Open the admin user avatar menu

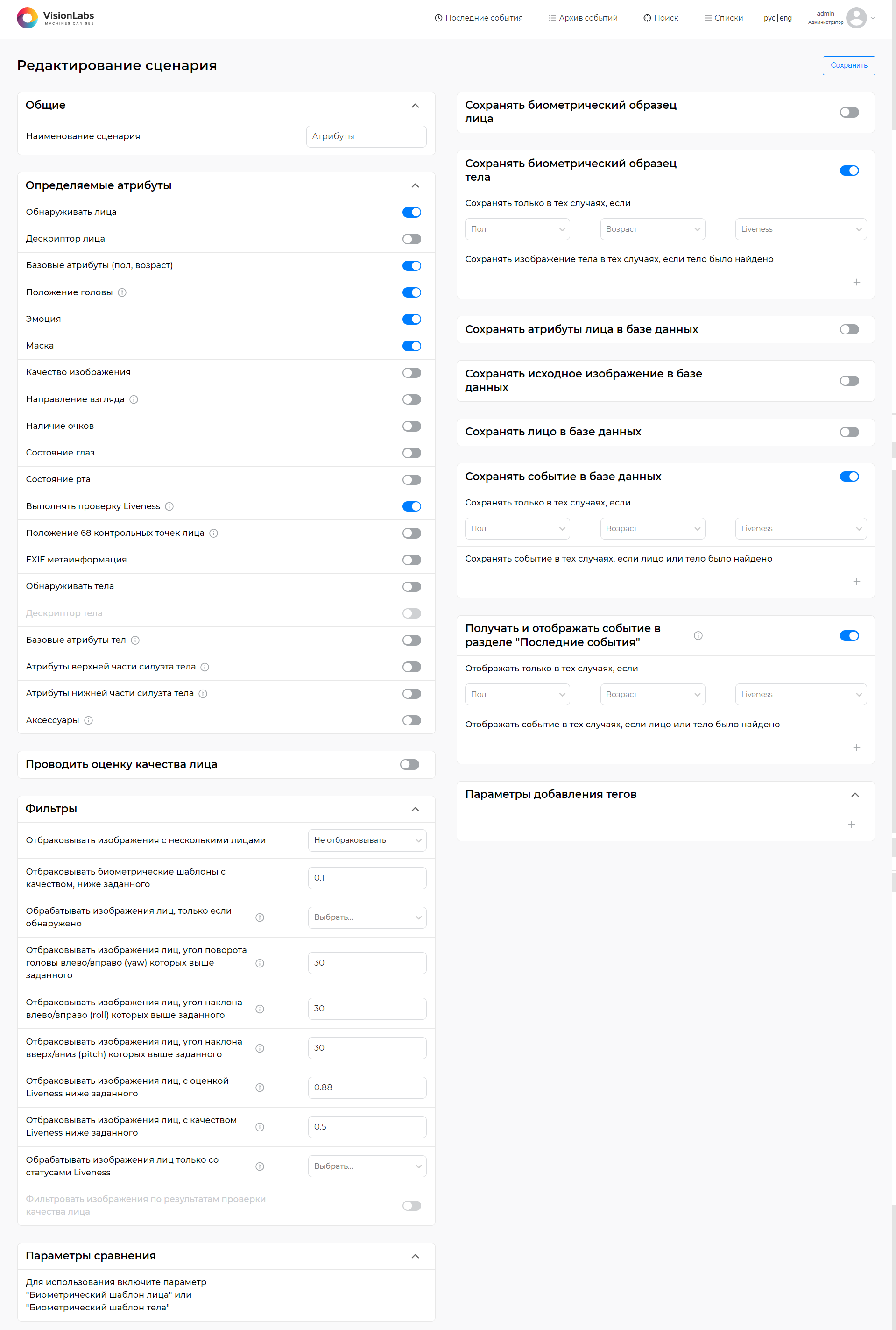click(856, 18)
